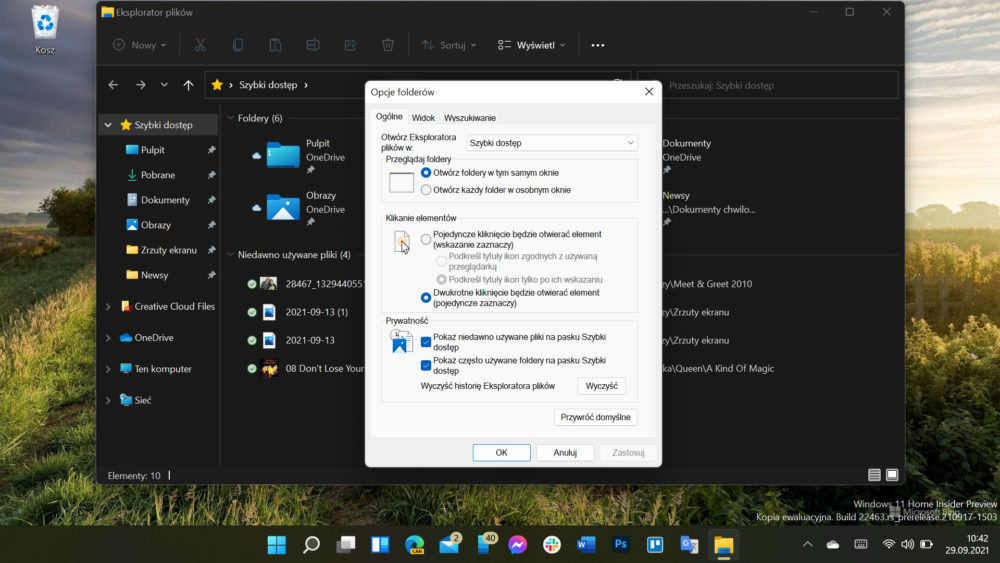Expand Ten komputer tree node

click(108, 369)
